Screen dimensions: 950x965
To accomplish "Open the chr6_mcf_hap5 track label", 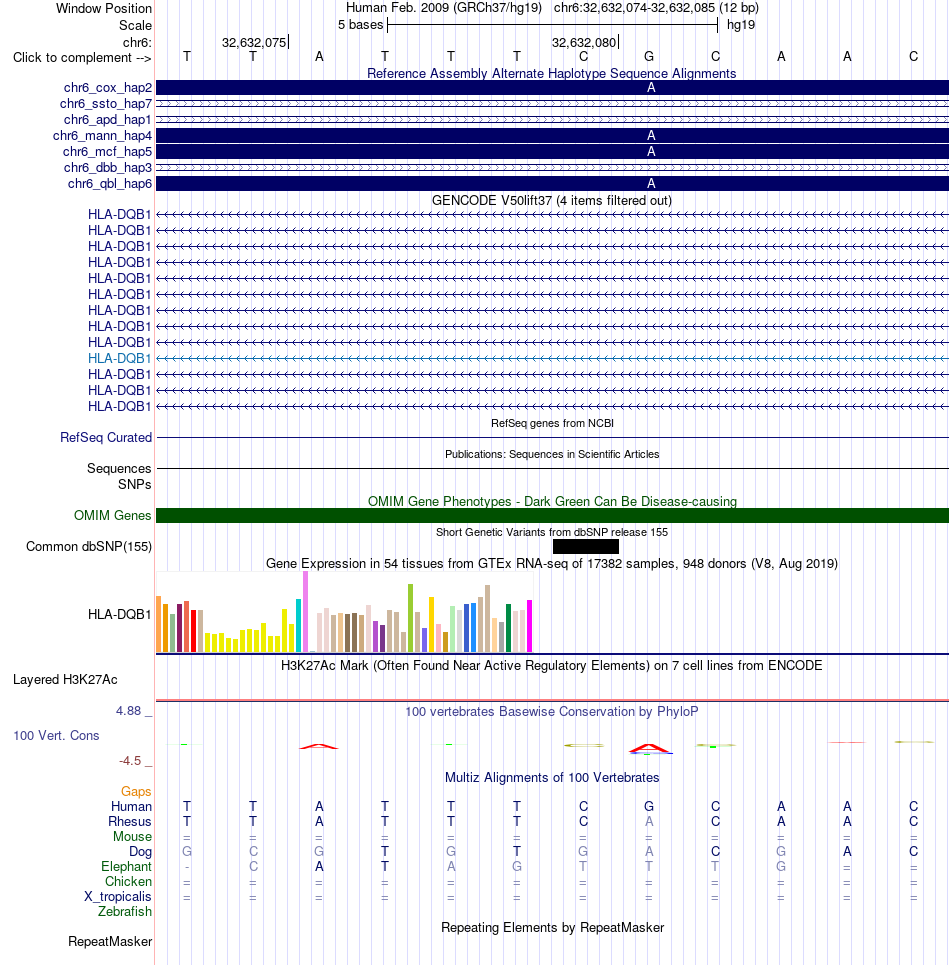I will click(x=107, y=151).
